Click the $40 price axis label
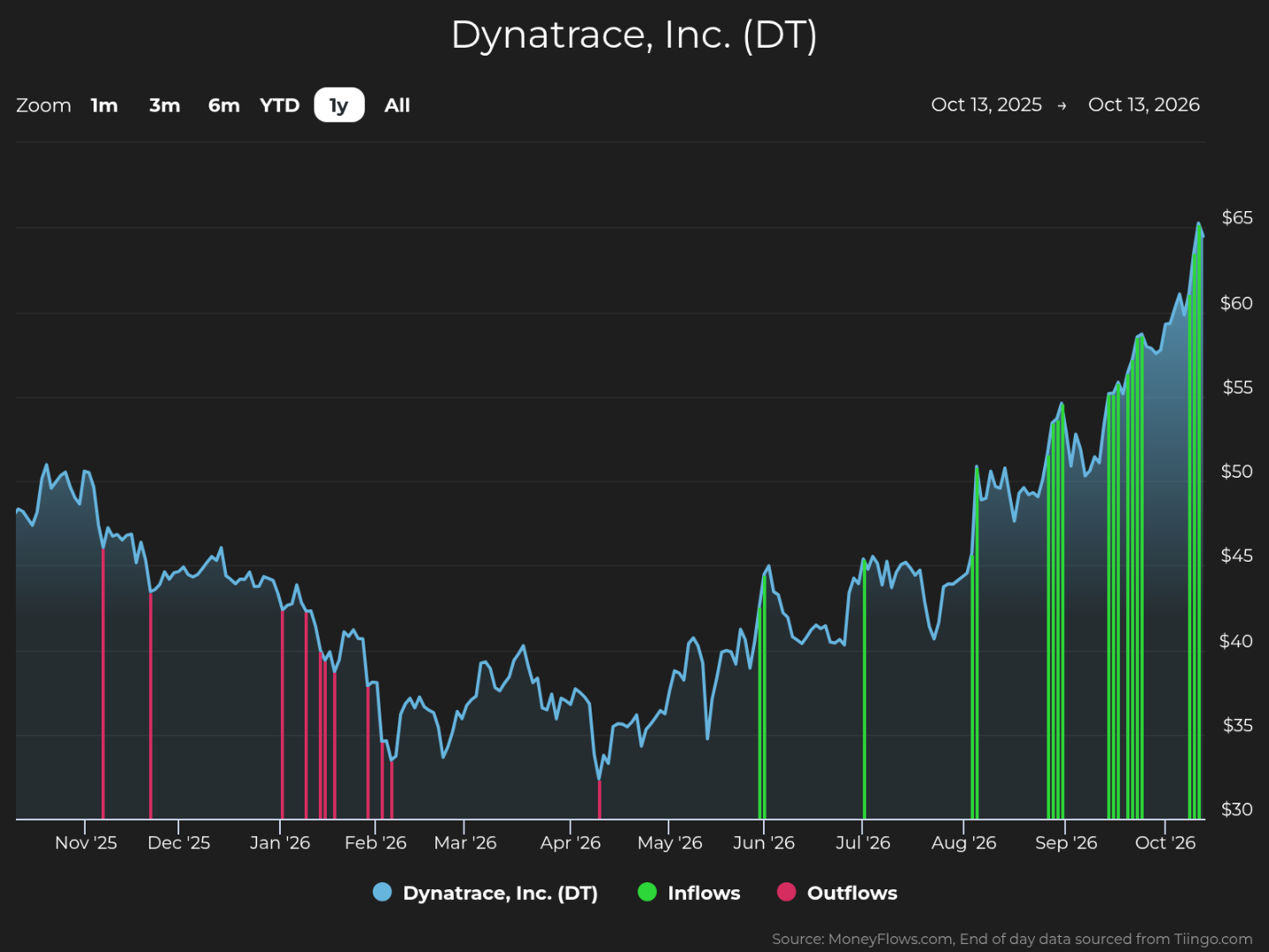 click(x=1236, y=640)
